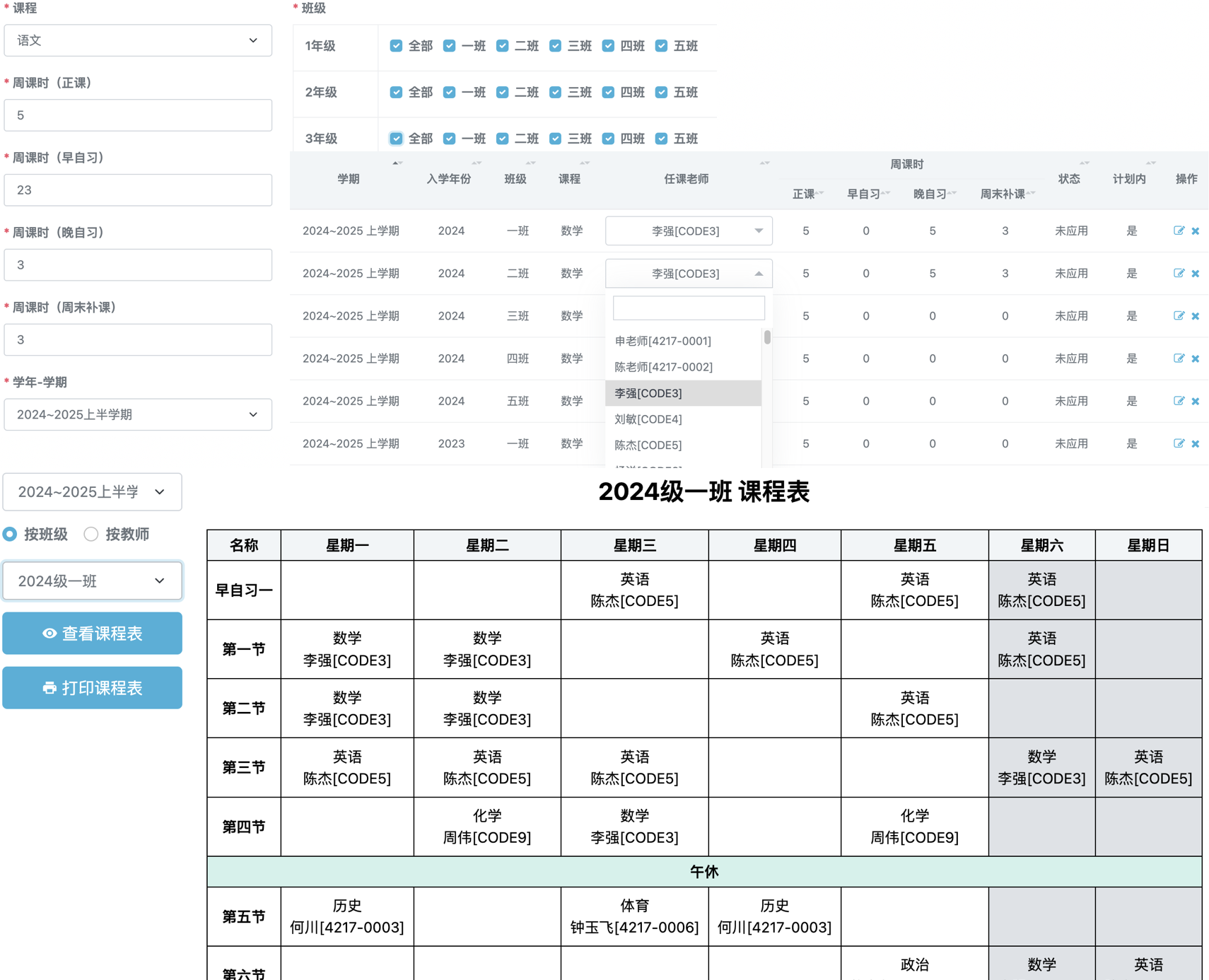Open the 课程 dropdown showing 语文

[x=138, y=40]
